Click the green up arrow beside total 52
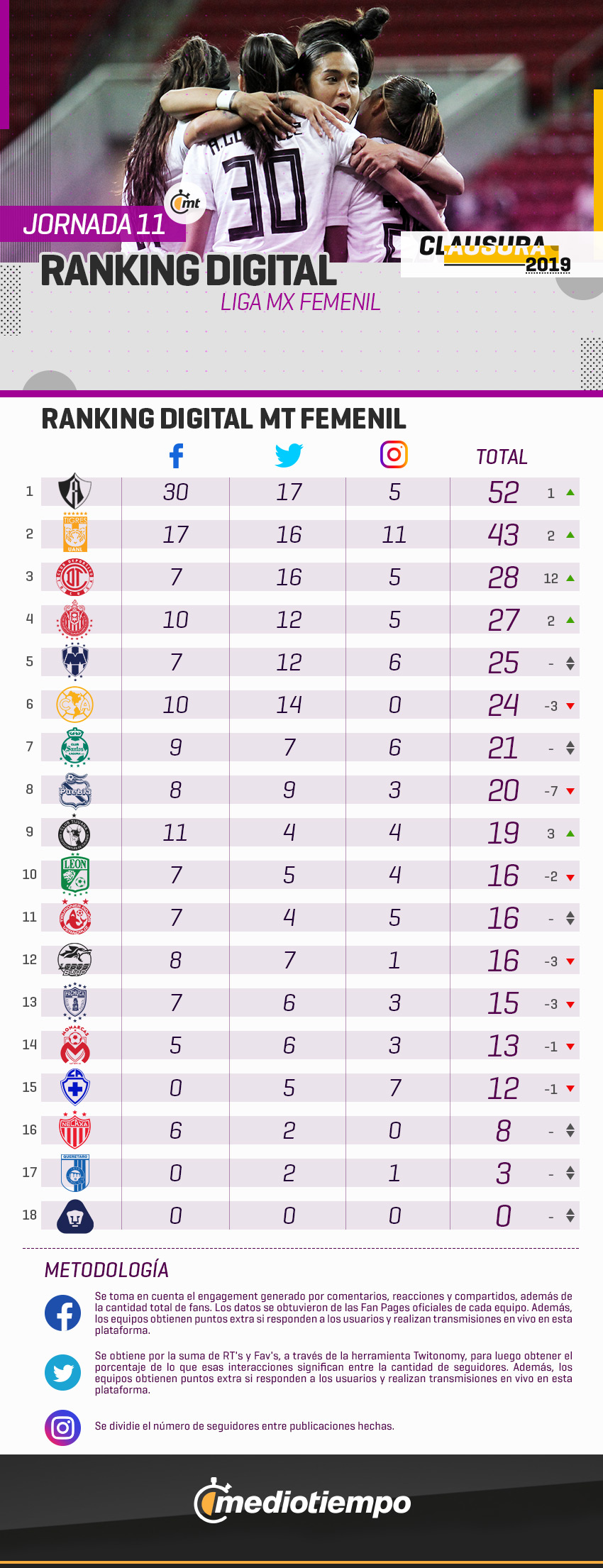Viewport: 603px width, 1568px height. [570, 492]
